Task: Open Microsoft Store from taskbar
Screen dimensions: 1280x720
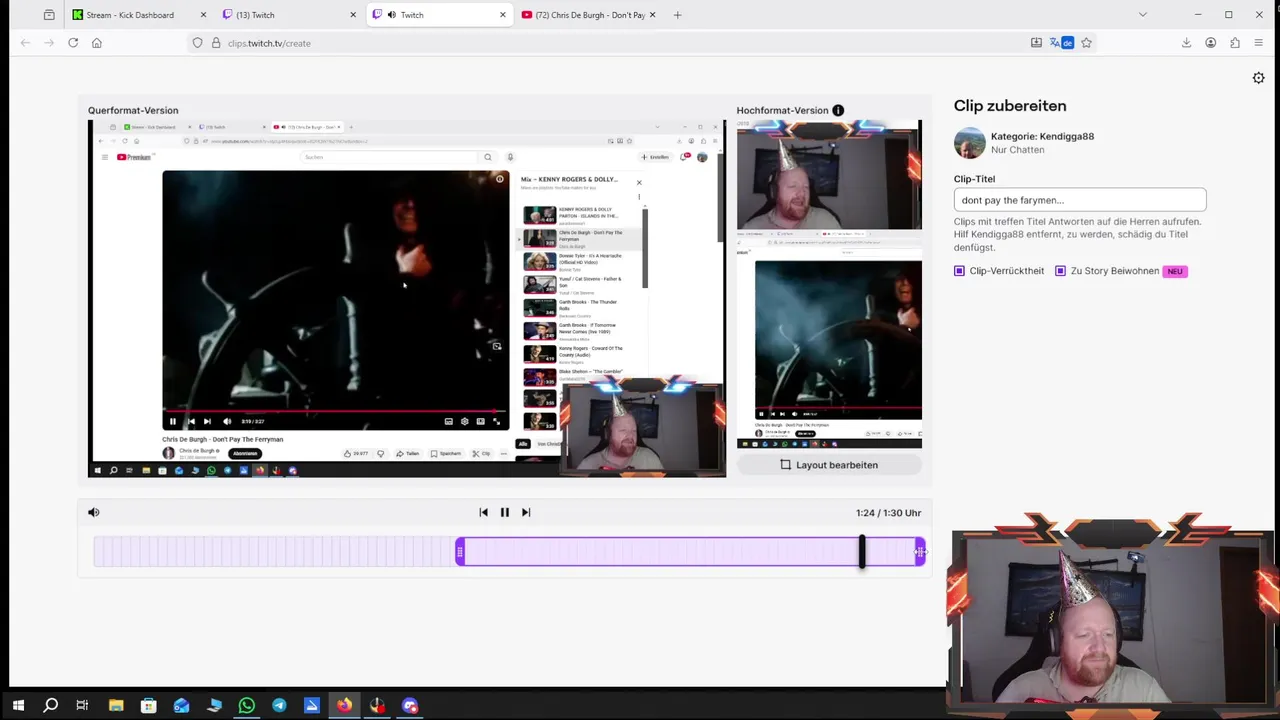Action: pos(148,706)
